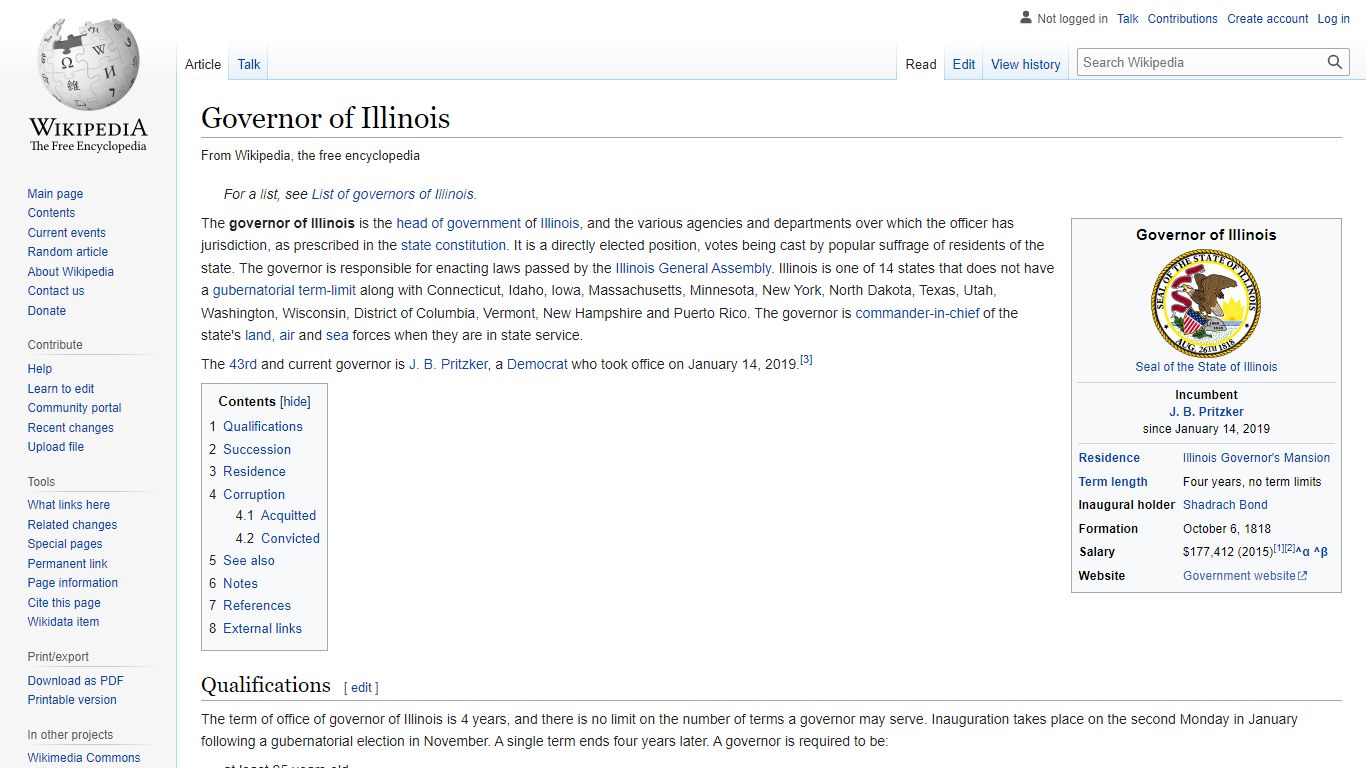Open Illinois Governor's Mansion link
Image resolution: width=1366 pixels, height=768 pixels.
[1256, 458]
